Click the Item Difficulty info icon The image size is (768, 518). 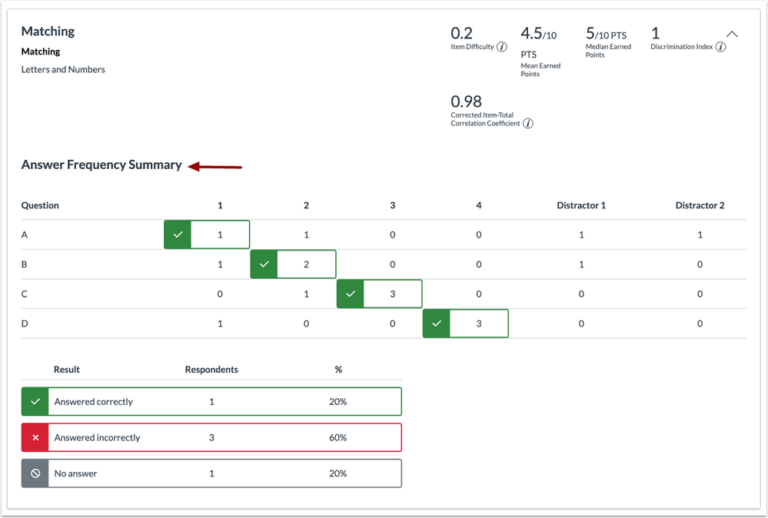[502, 47]
